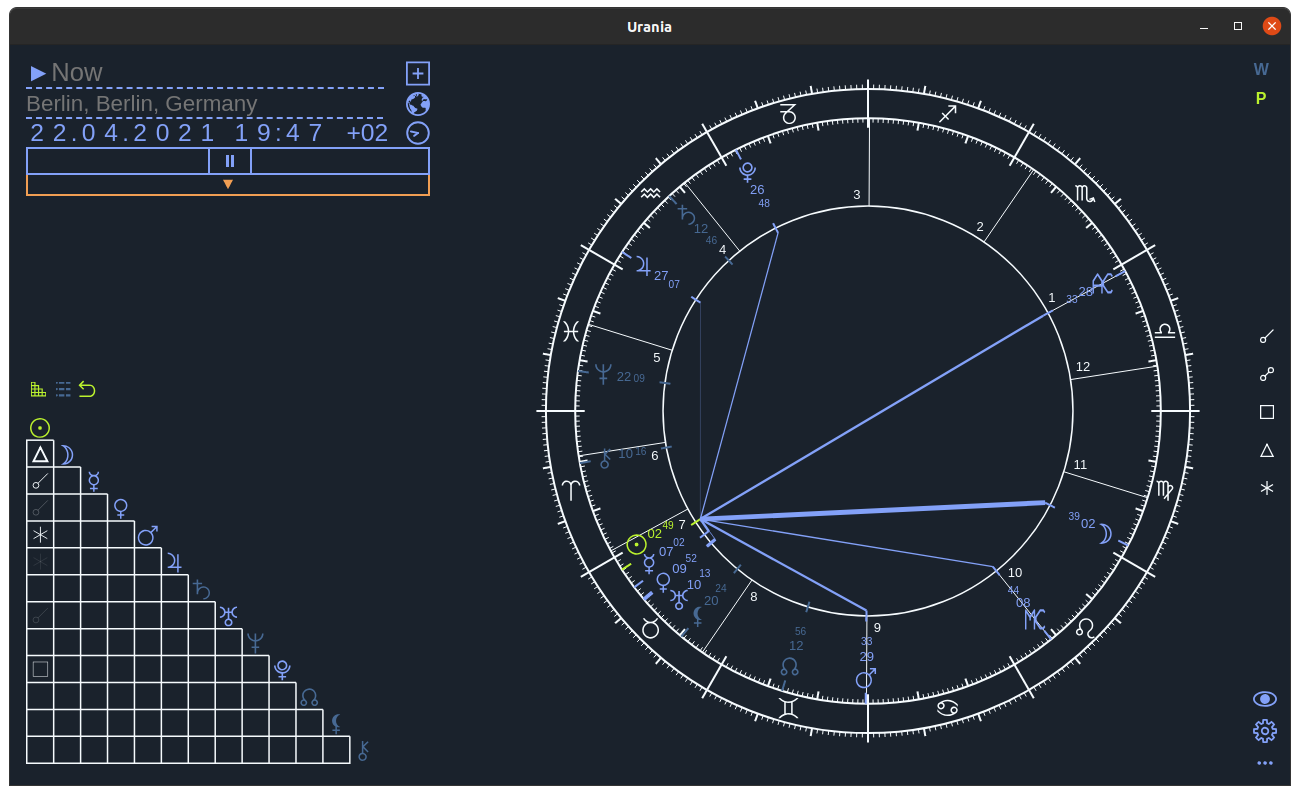Select the Jupiter glyph in the aspect table
Image resolution: width=1300 pixels, height=795 pixels.
click(x=174, y=561)
